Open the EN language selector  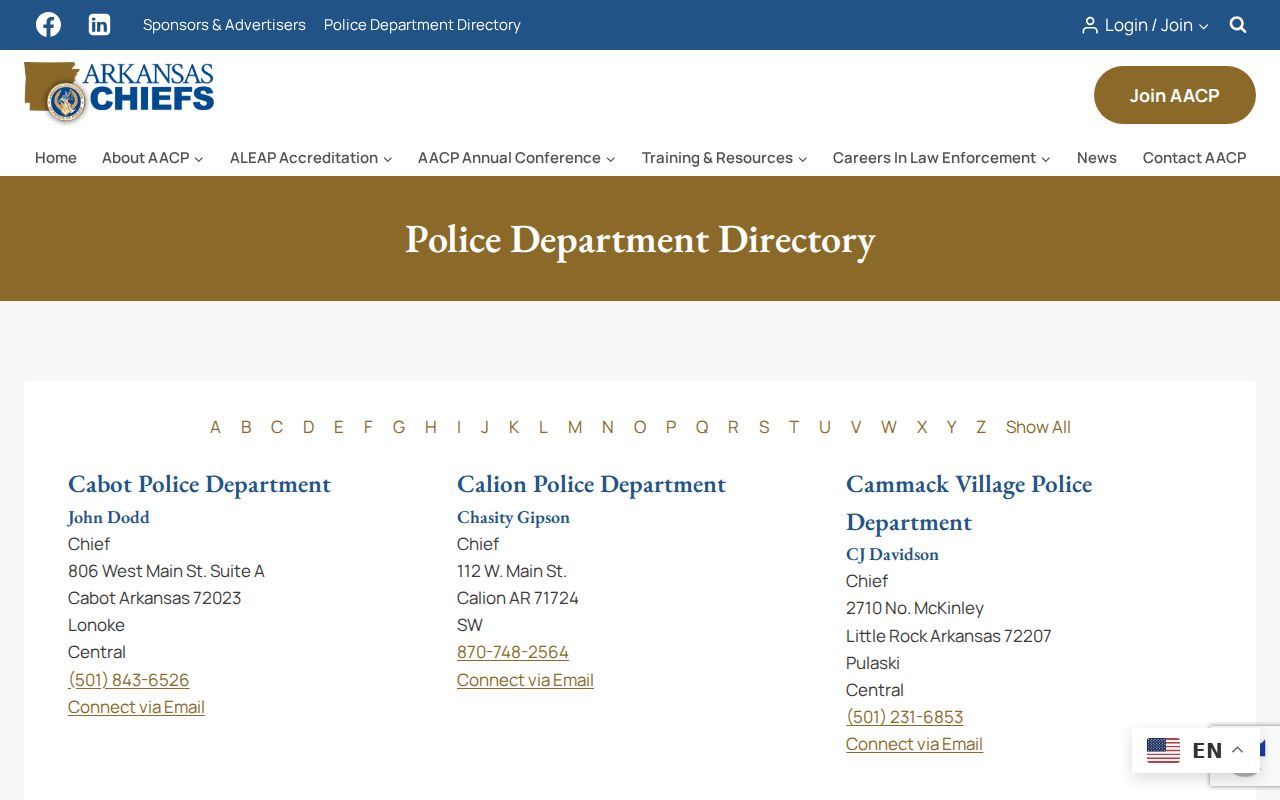(1195, 750)
